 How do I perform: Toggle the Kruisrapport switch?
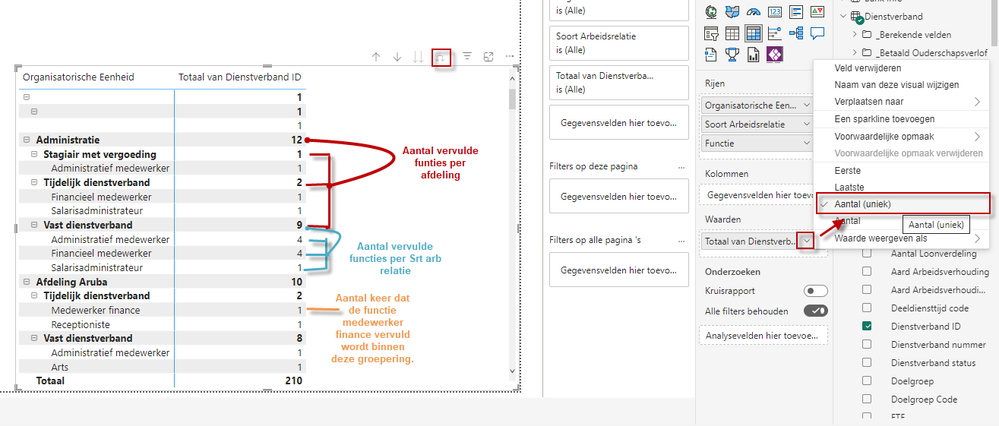pyautogui.click(x=816, y=291)
